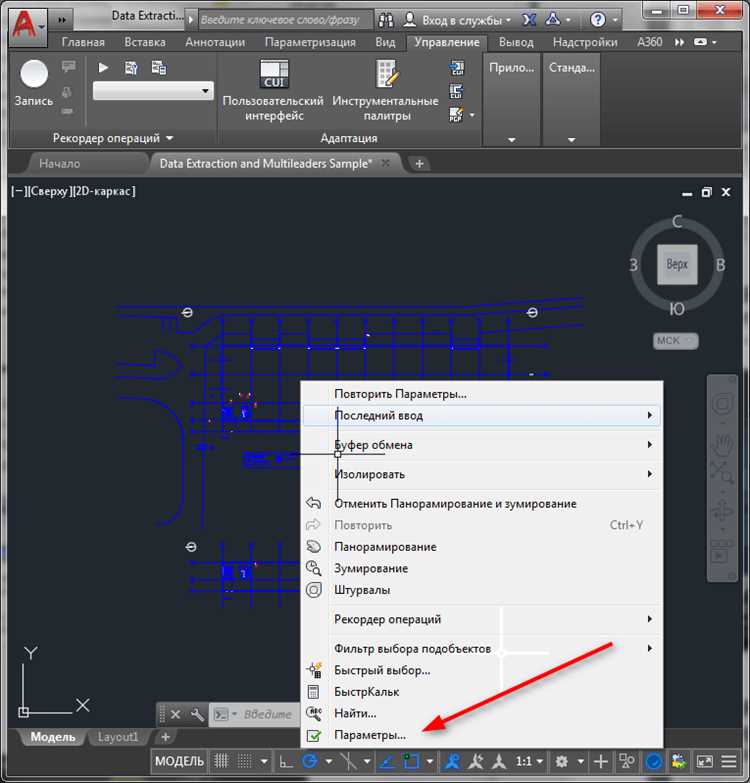Switch to the Вставка ribbon tab
Viewport: 750px width, 783px height.
(x=145, y=42)
